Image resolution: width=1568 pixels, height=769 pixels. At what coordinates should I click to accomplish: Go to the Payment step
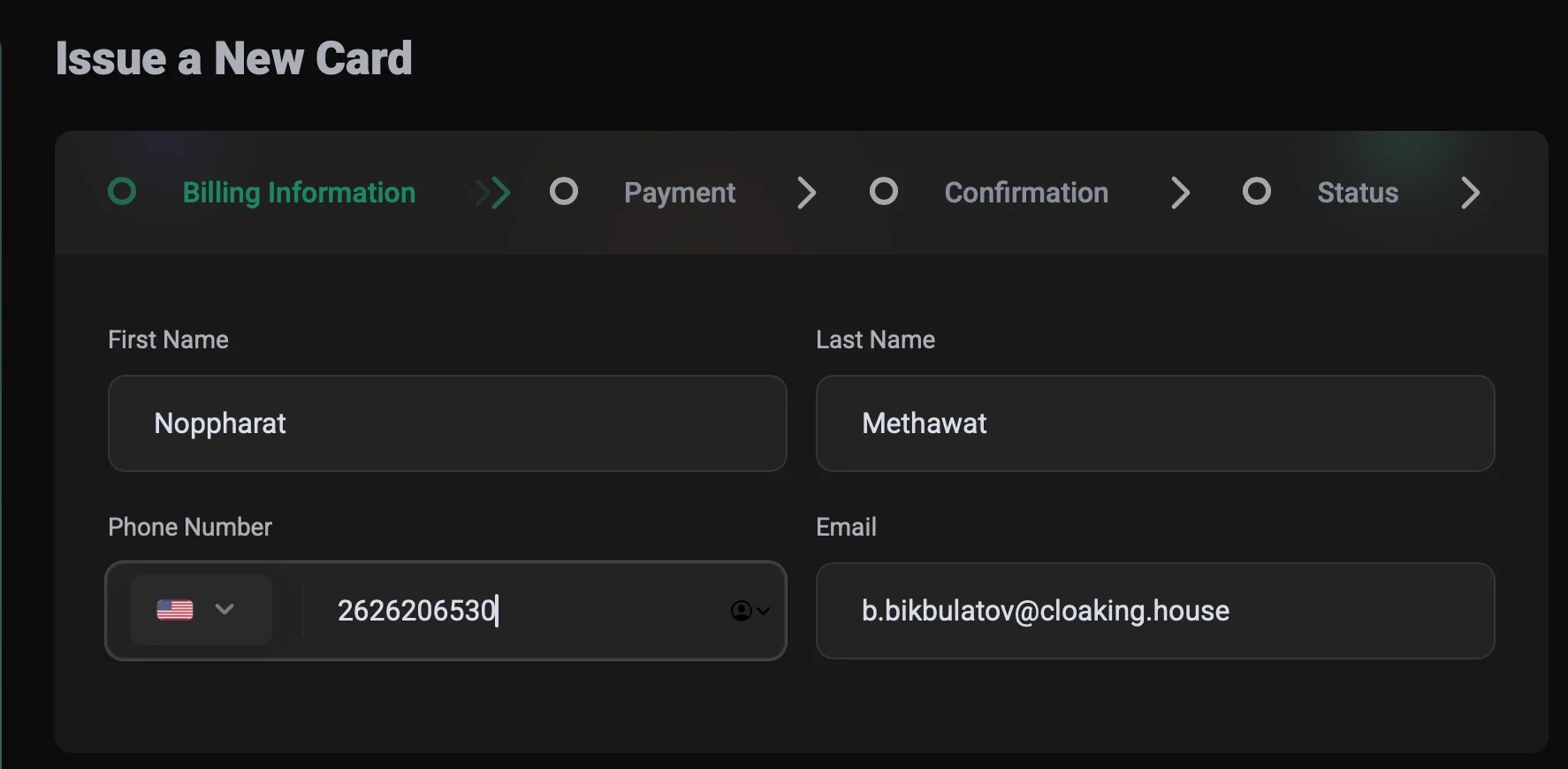click(x=679, y=193)
